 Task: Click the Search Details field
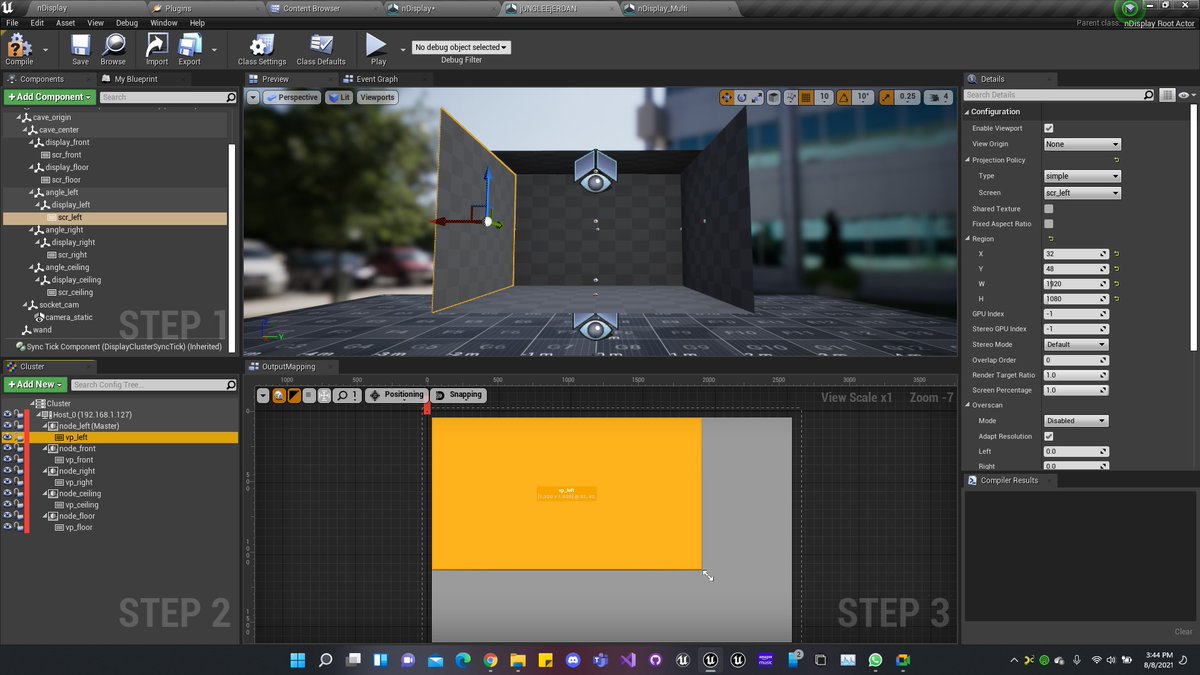click(1059, 95)
